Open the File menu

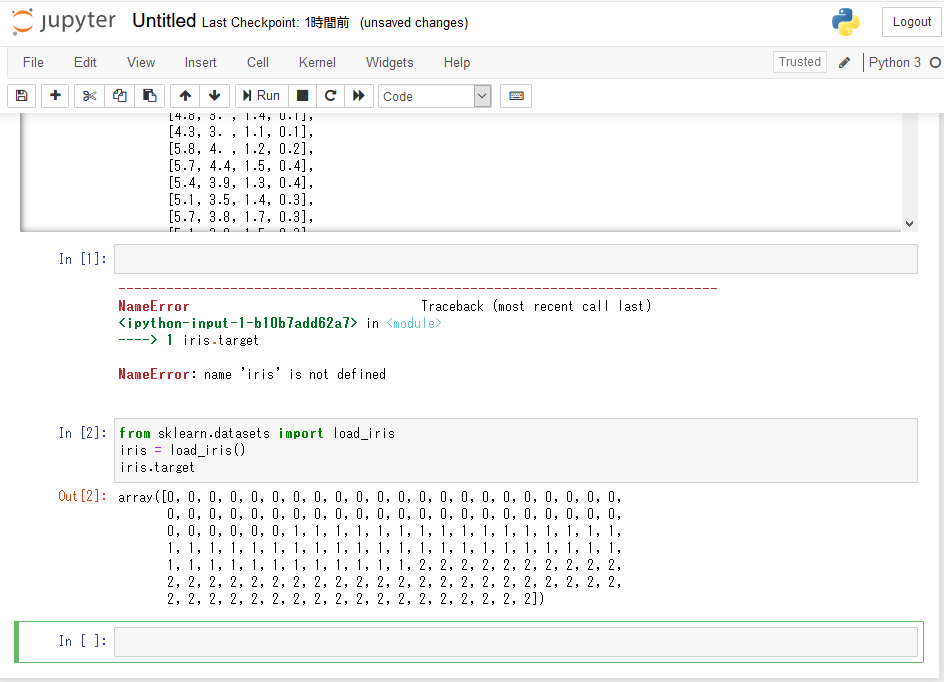pos(33,63)
